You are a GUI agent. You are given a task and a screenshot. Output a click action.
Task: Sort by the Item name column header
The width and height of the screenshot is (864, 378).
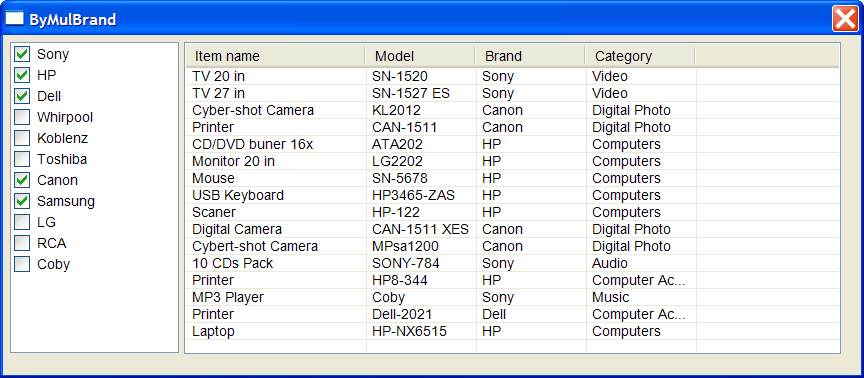click(276, 56)
